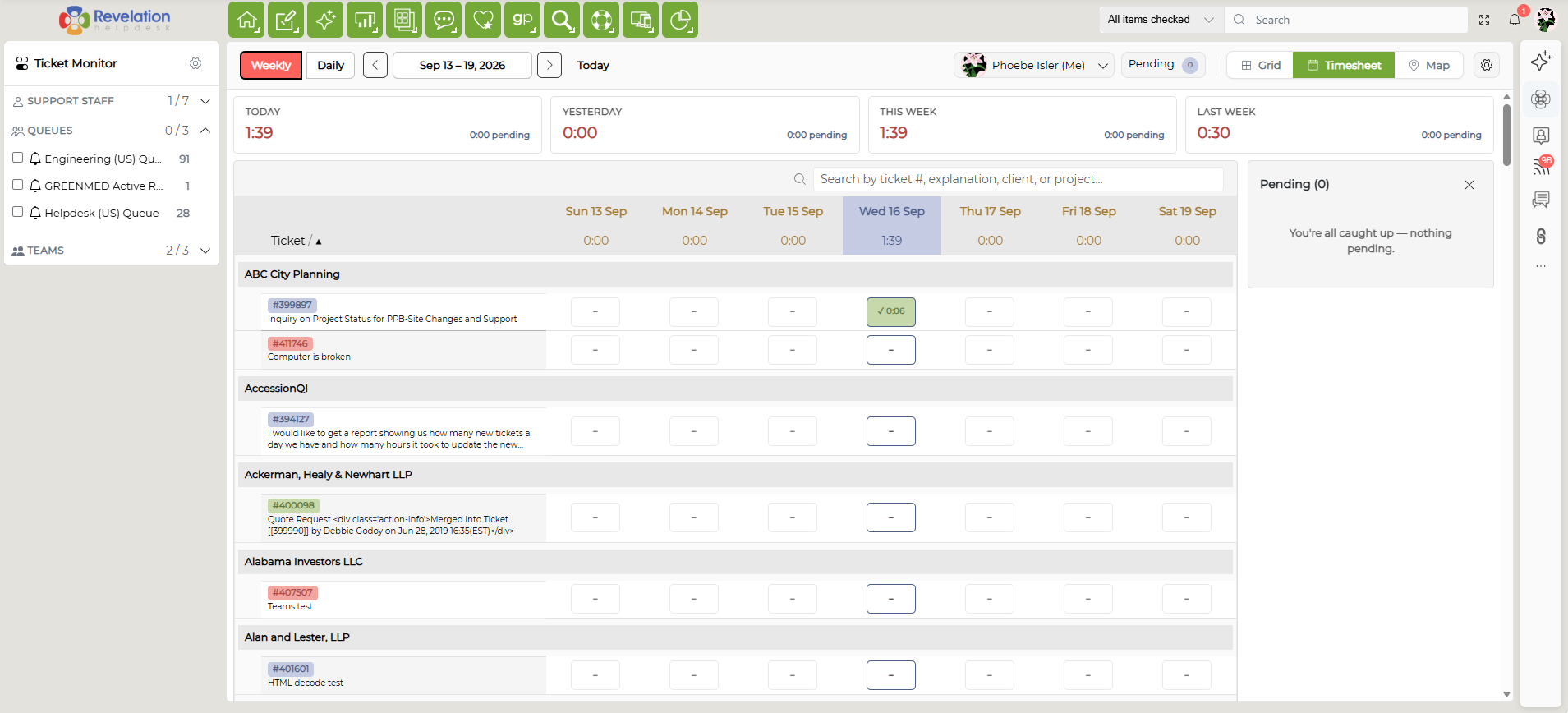Open the Phoebe Isler user dropdown
Screen dimensions: 1568x713
click(x=1033, y=65)
